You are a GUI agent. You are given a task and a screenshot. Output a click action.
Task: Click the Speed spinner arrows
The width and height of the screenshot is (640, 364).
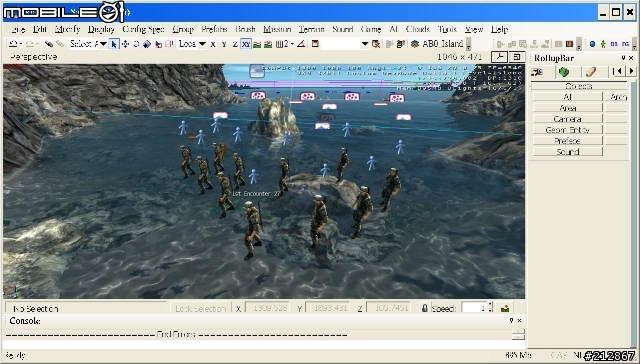pyautogui.click(x=491, y=307)
